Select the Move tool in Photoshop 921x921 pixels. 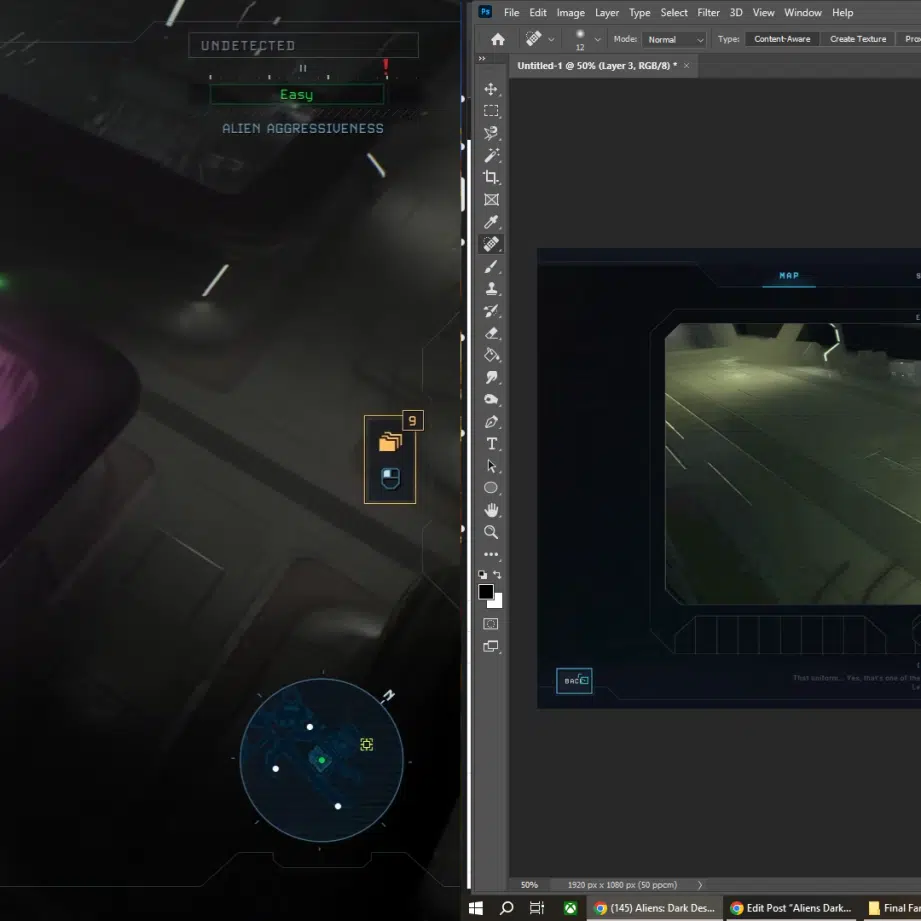(491, 89)
